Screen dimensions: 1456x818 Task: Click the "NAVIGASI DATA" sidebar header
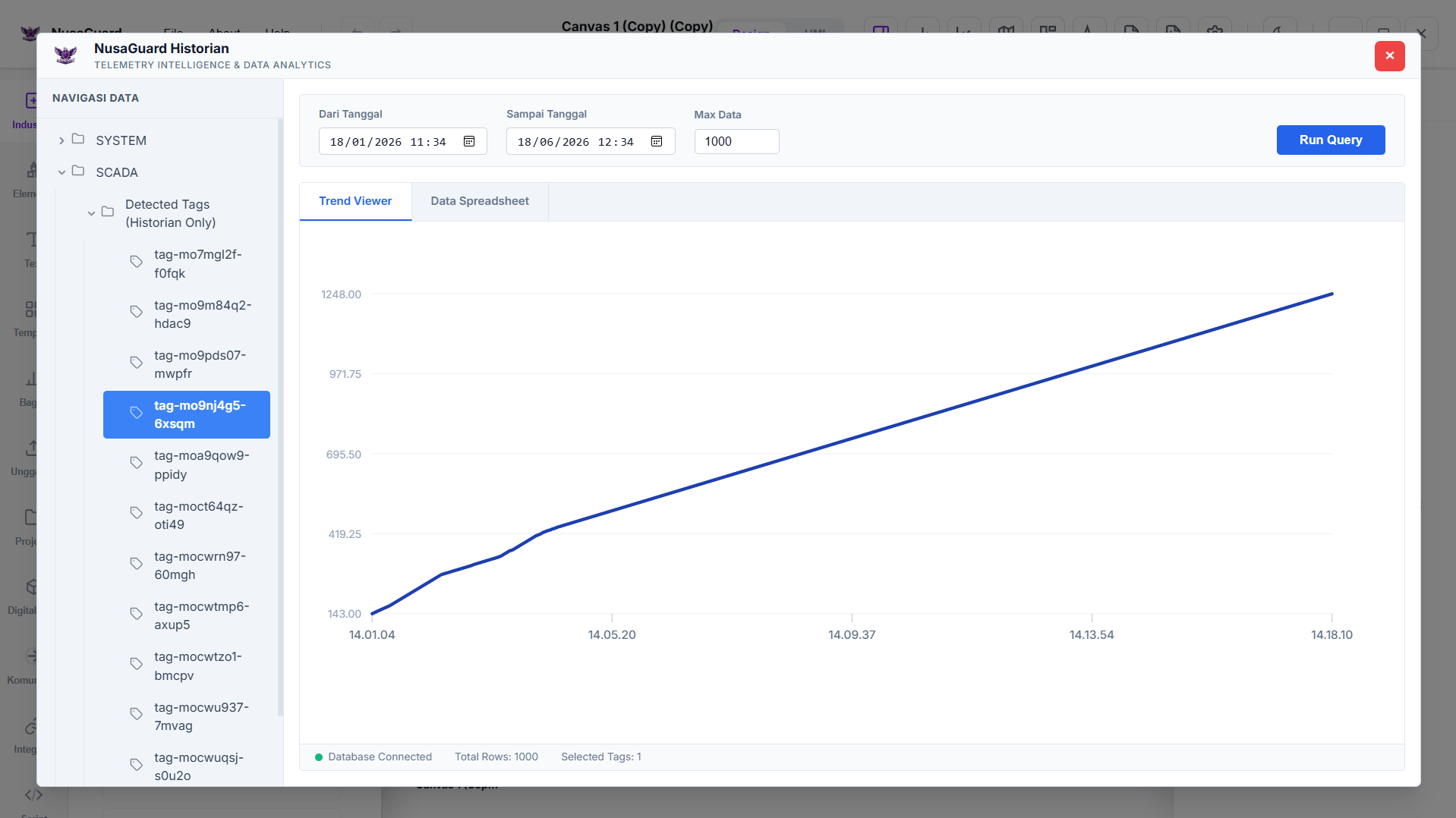pos(96,98)
